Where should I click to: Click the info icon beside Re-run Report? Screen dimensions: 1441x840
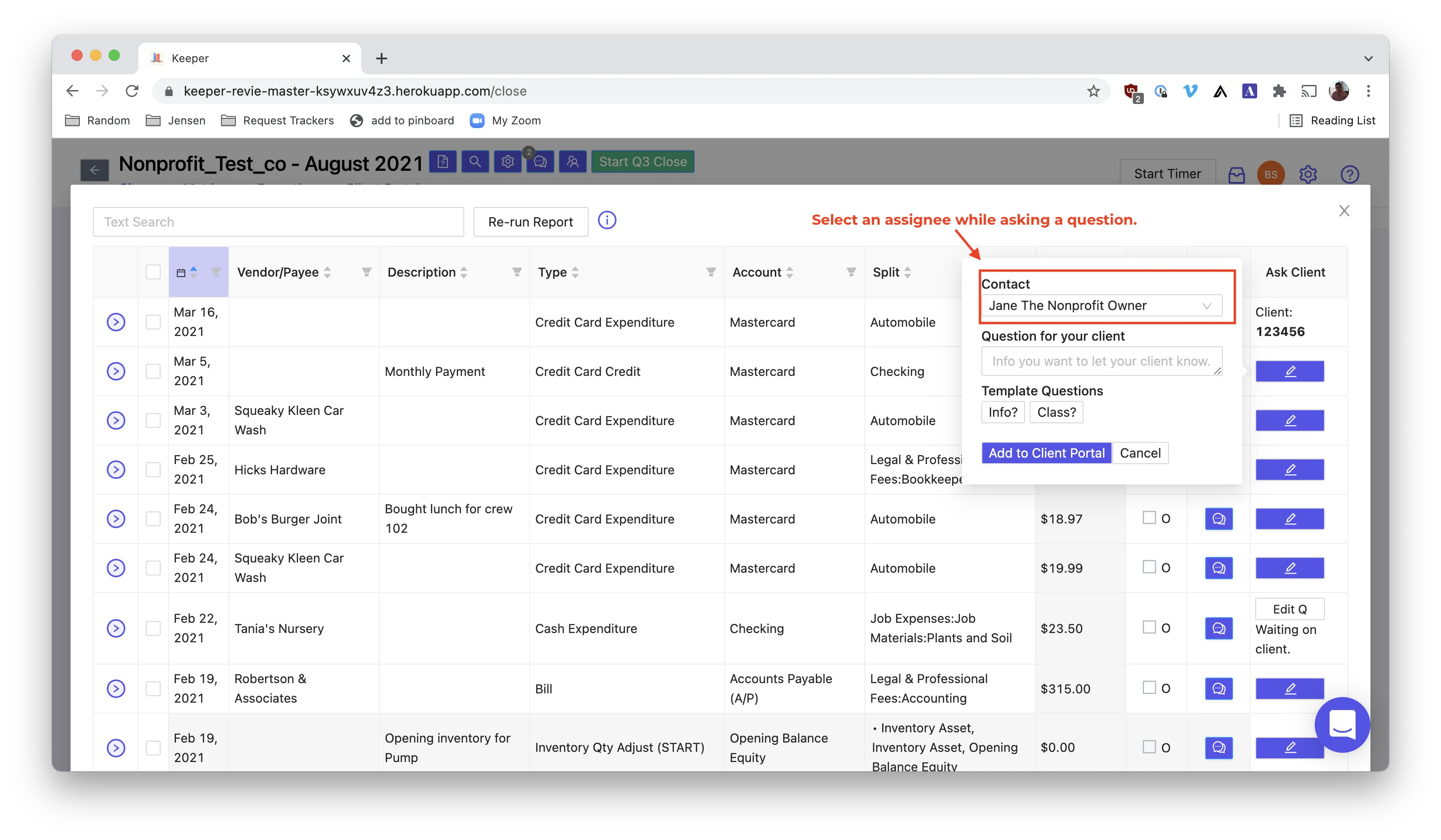coord(607,220)
